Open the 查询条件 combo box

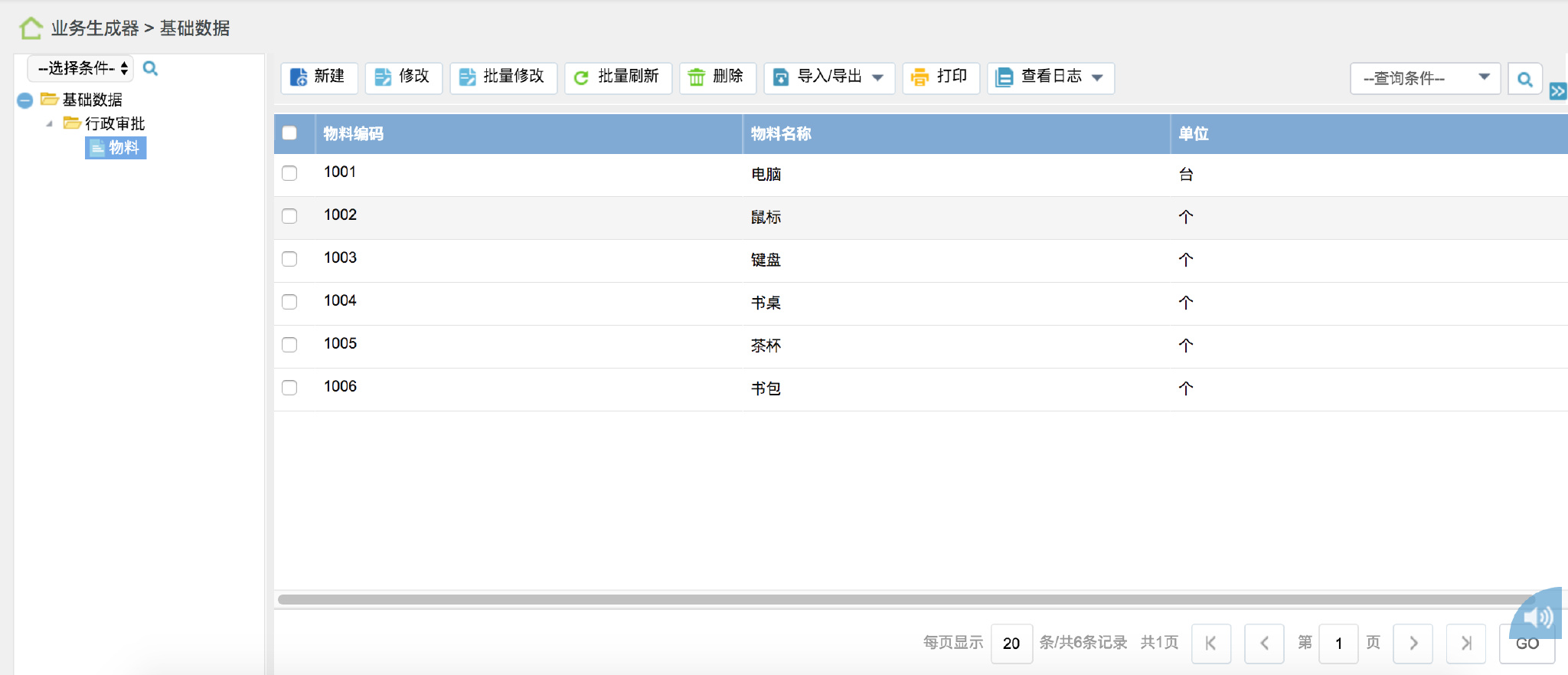[1424, 78]
